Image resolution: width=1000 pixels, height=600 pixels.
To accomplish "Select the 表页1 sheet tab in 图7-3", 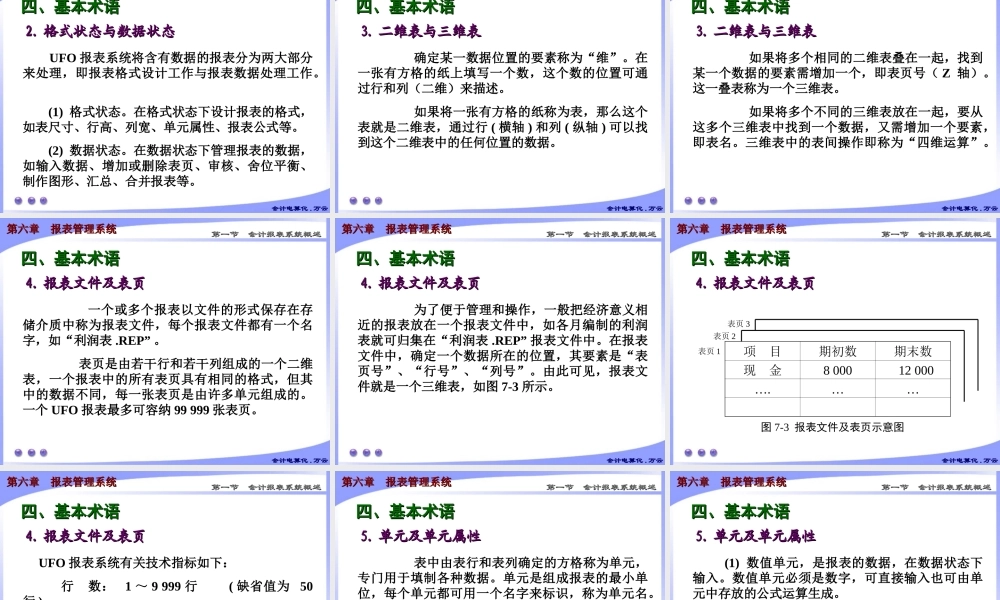I will pos(710,350).
